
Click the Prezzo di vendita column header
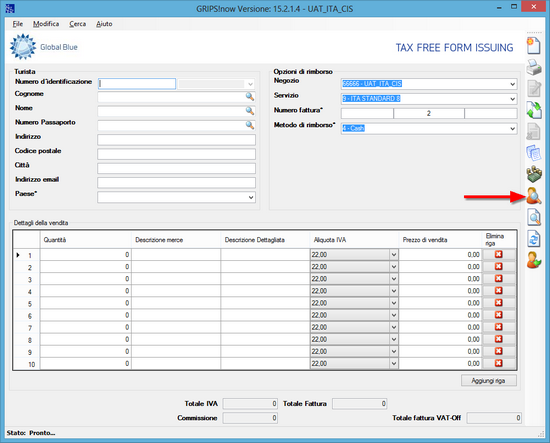tap(440, 240)
